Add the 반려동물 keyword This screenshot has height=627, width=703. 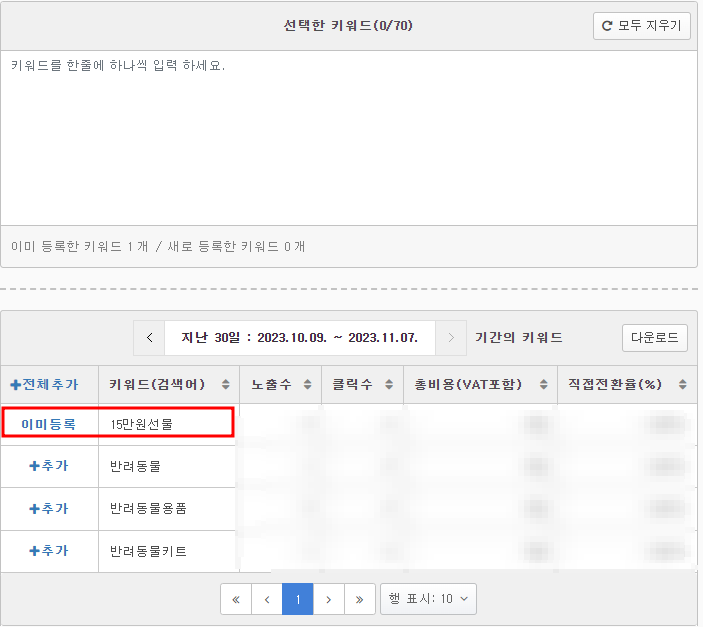[x=48, y=466]
